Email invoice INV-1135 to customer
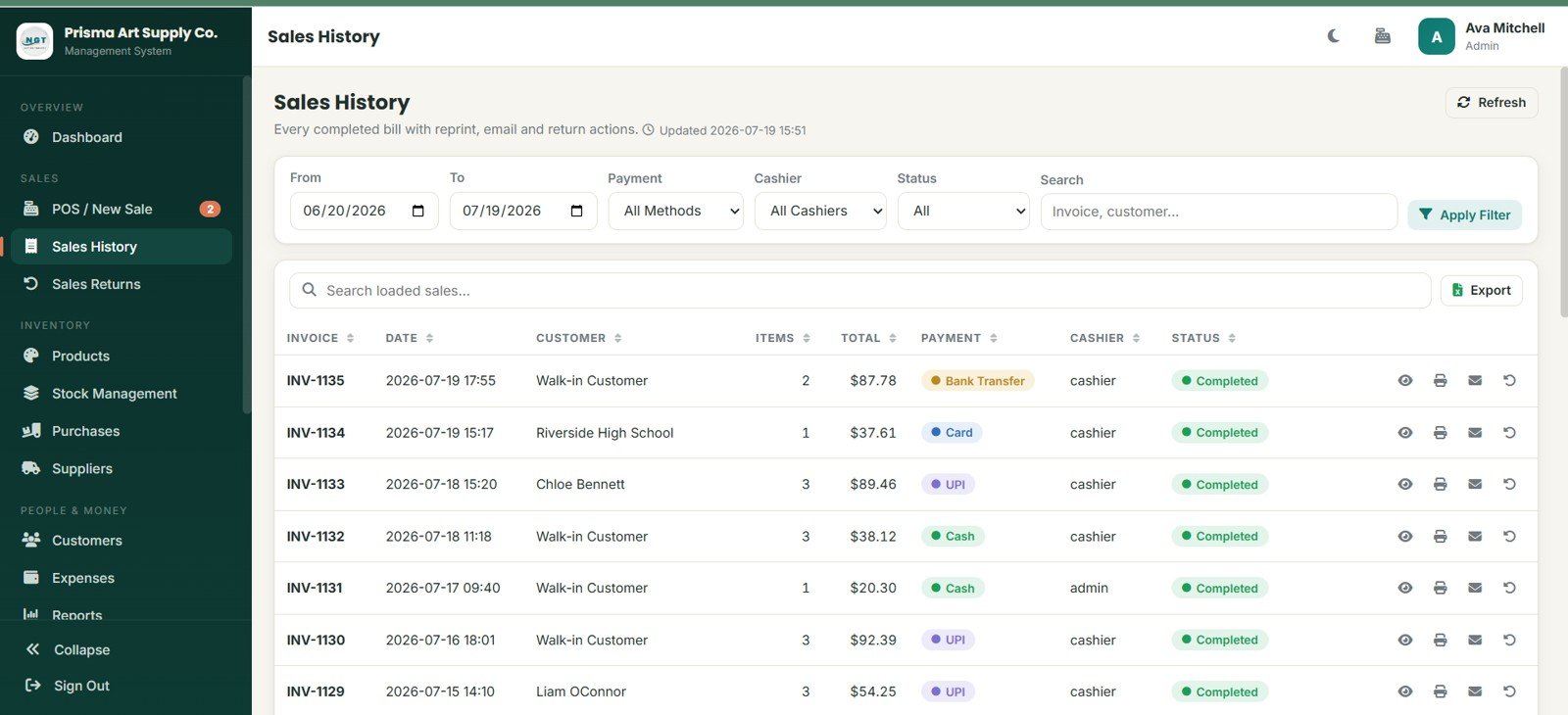 (1475, 381)
